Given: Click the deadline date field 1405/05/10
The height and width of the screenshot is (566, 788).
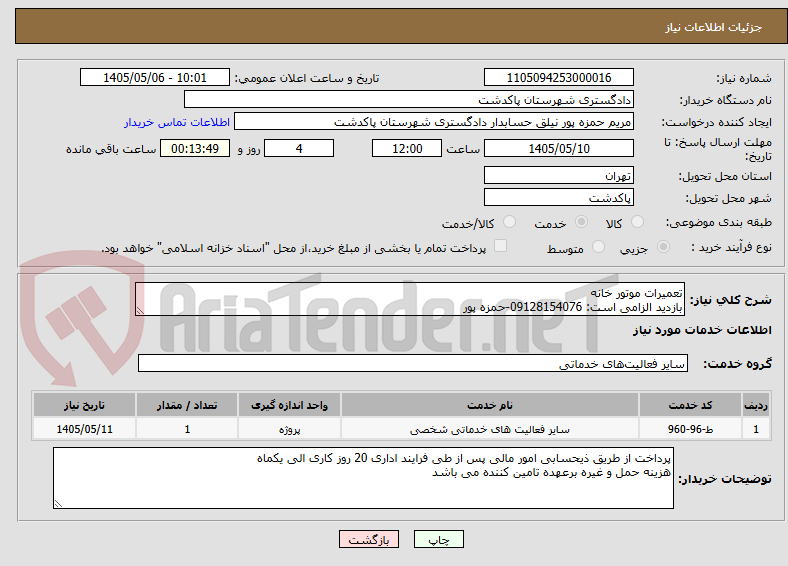Looking at the screenshot, I should (559, 148).
